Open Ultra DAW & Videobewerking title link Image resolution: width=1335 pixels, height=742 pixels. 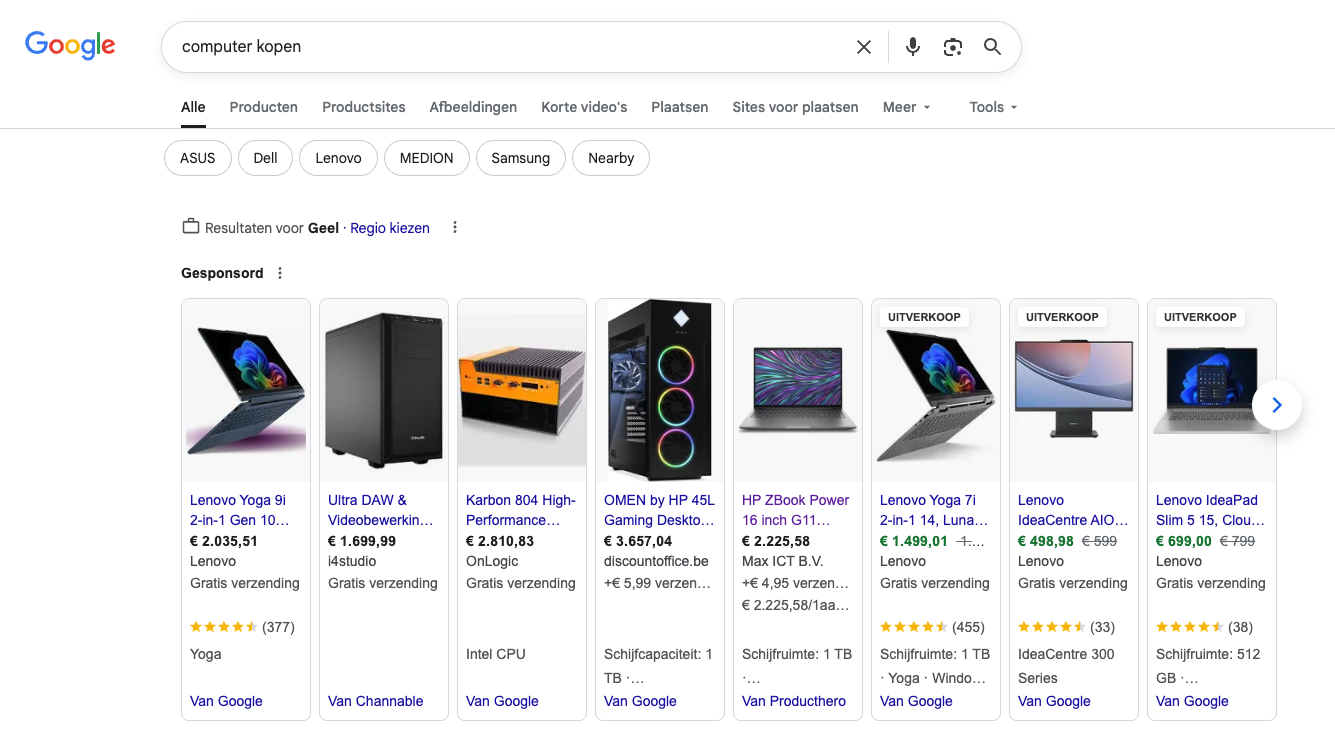(381, 510)
